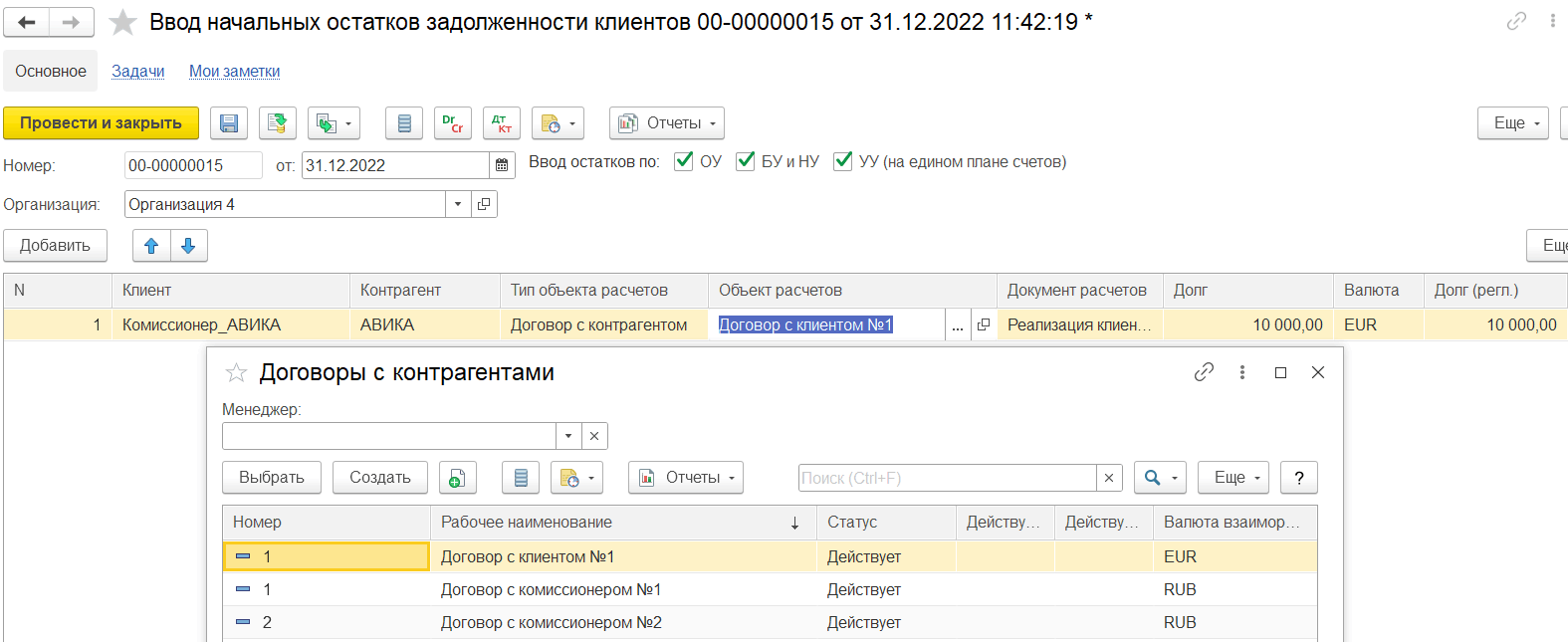
Task: Open the Dt/Kt postings icon
Action: [x=502, y=123]
